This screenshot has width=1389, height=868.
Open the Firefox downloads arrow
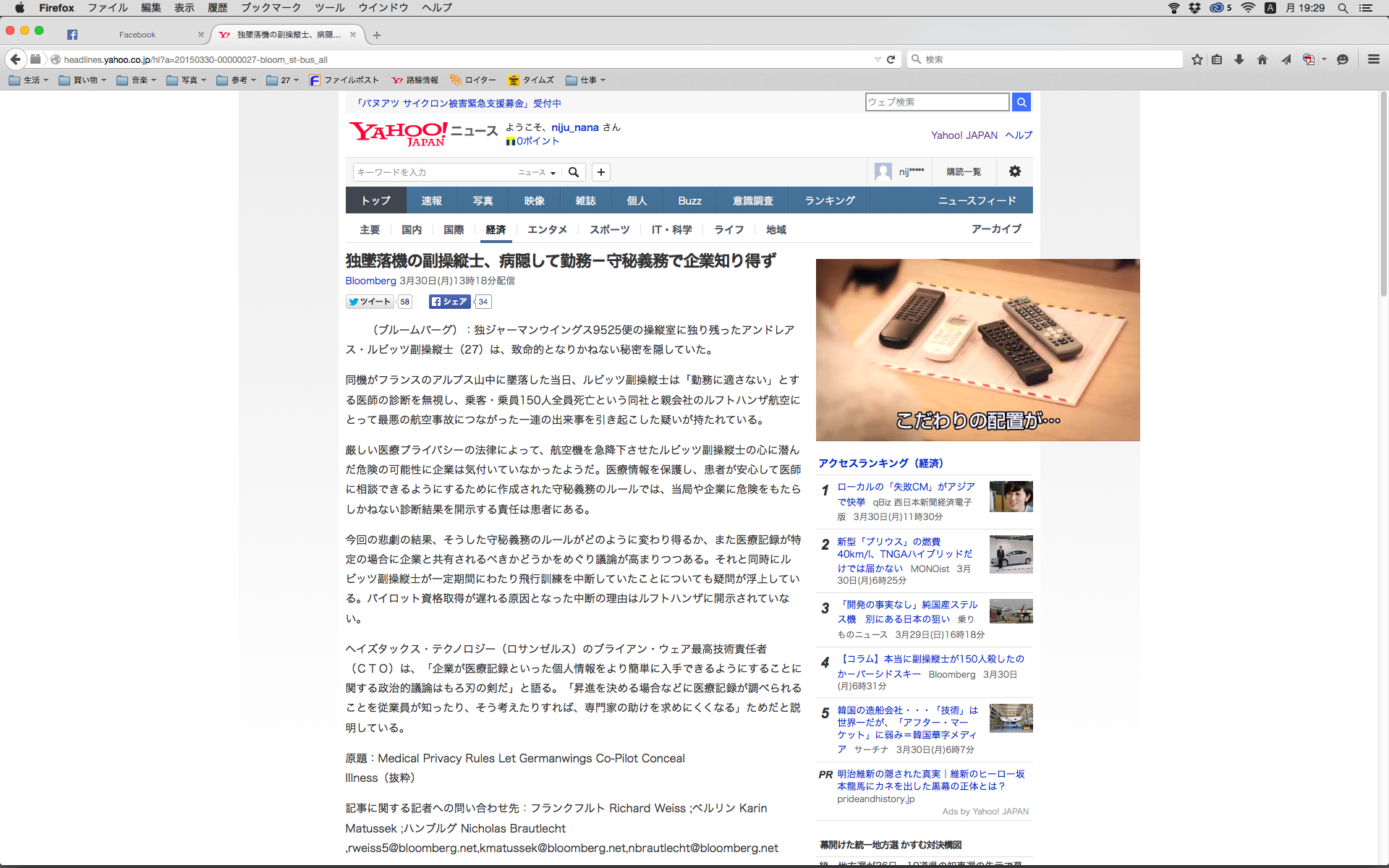1239,59
